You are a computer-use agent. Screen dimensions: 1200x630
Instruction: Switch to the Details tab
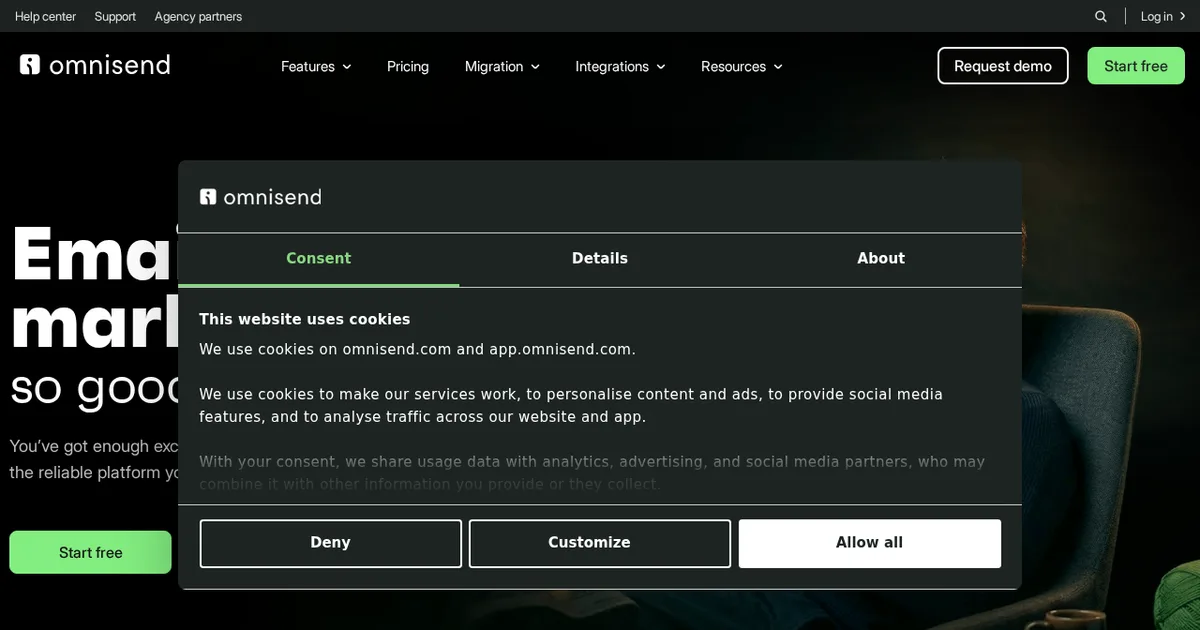[600, 258]
